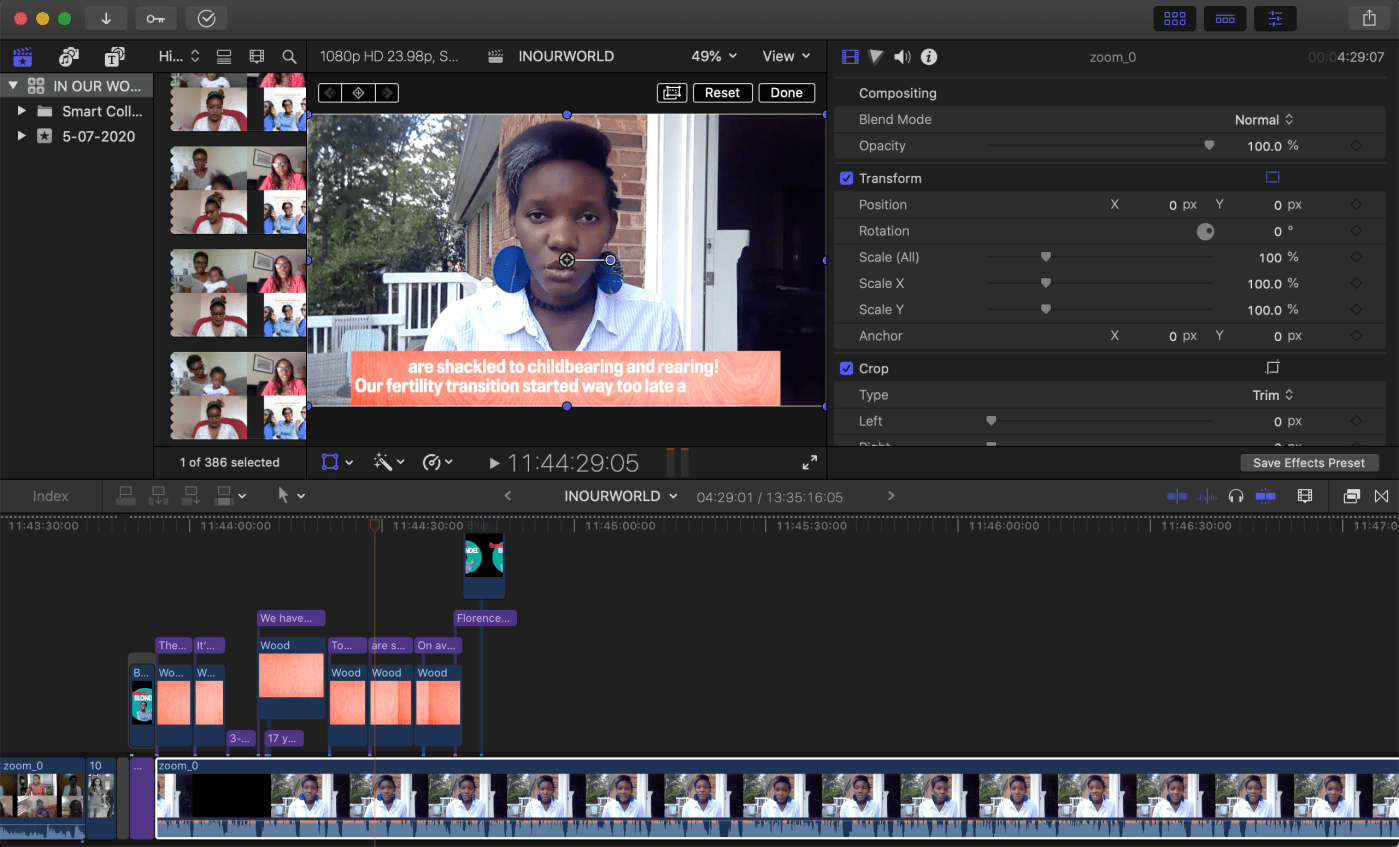This screenshot has height=847, width=1399.
Task: Adjust the Opacity slider handle
Action: [x=1209, y=146]
